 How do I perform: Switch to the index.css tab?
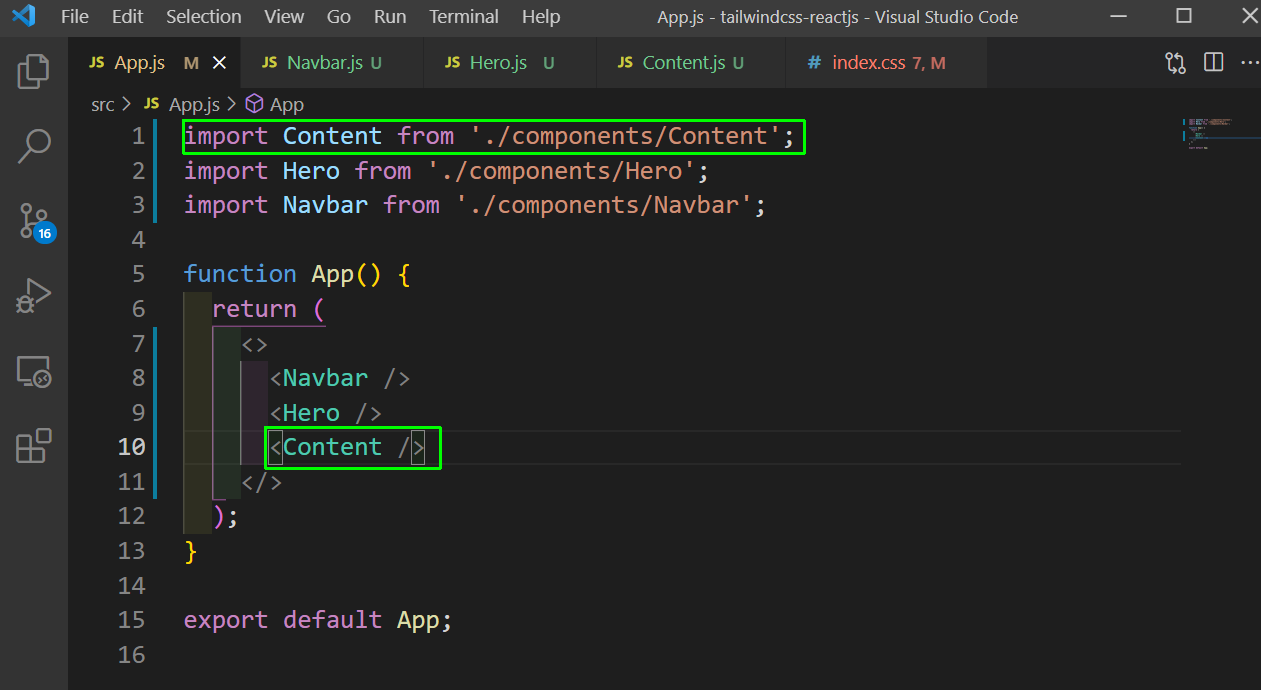tap(886, 63)
